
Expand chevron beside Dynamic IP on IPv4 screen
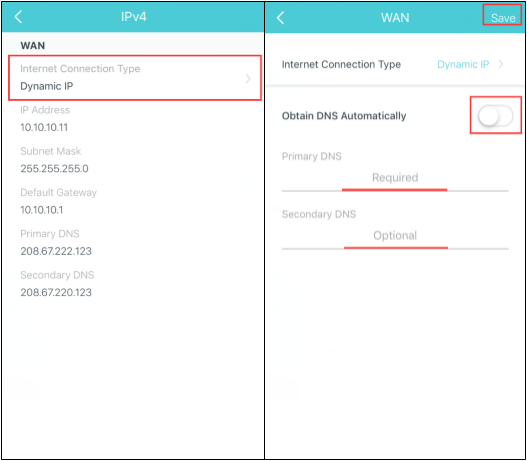pyautogui.click(x=248, y=79)
